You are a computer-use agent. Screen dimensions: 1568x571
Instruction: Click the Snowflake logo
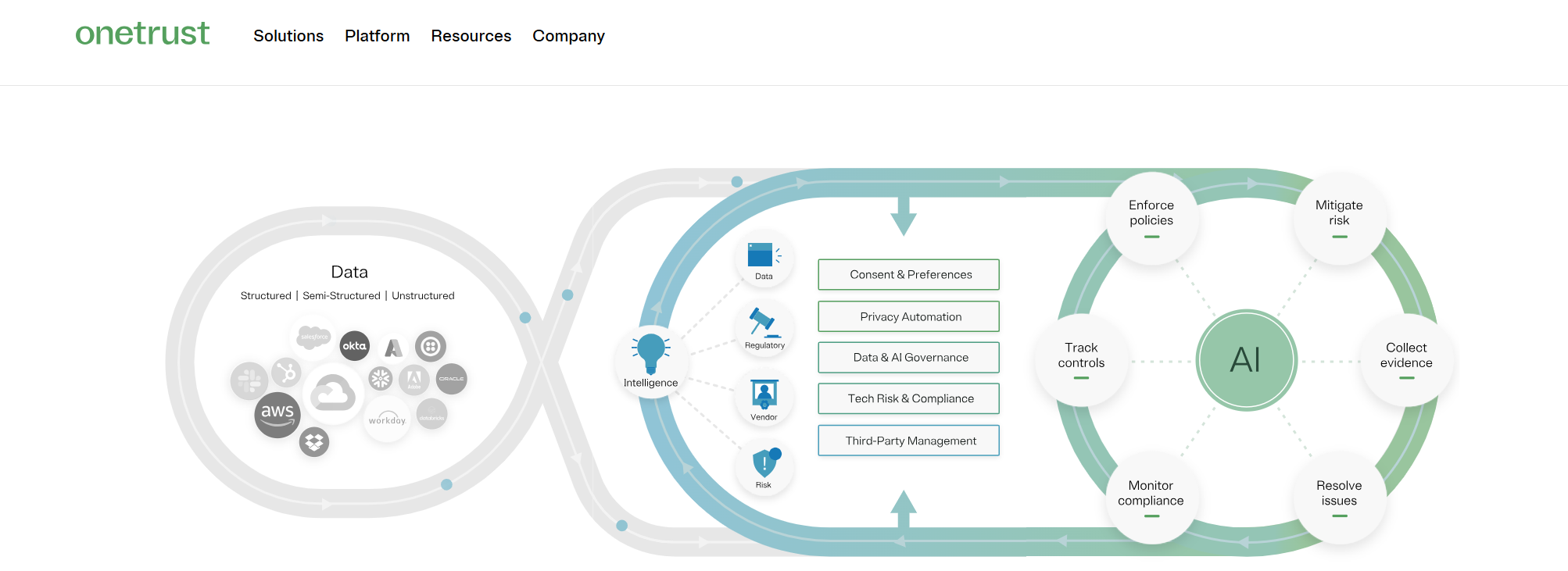coord(381,379)
